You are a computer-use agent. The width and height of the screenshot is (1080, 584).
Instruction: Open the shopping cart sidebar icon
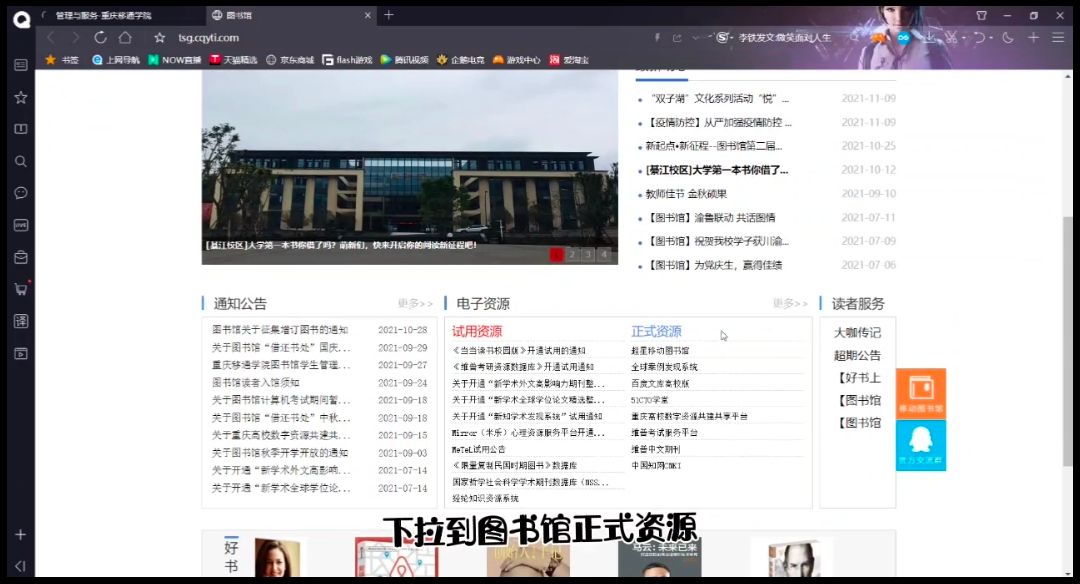coord(20,289)
